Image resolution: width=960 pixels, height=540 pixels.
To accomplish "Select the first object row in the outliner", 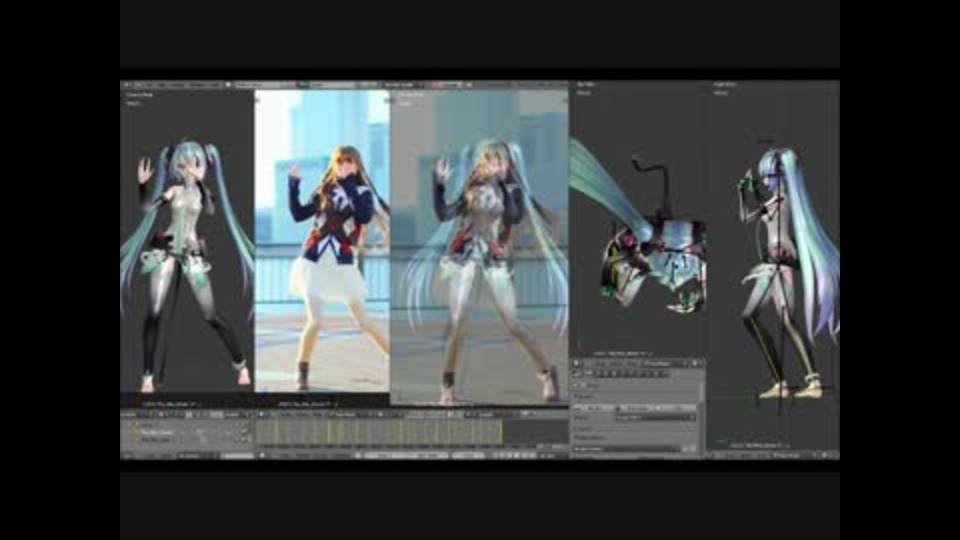I will click(x=187, y=423).
